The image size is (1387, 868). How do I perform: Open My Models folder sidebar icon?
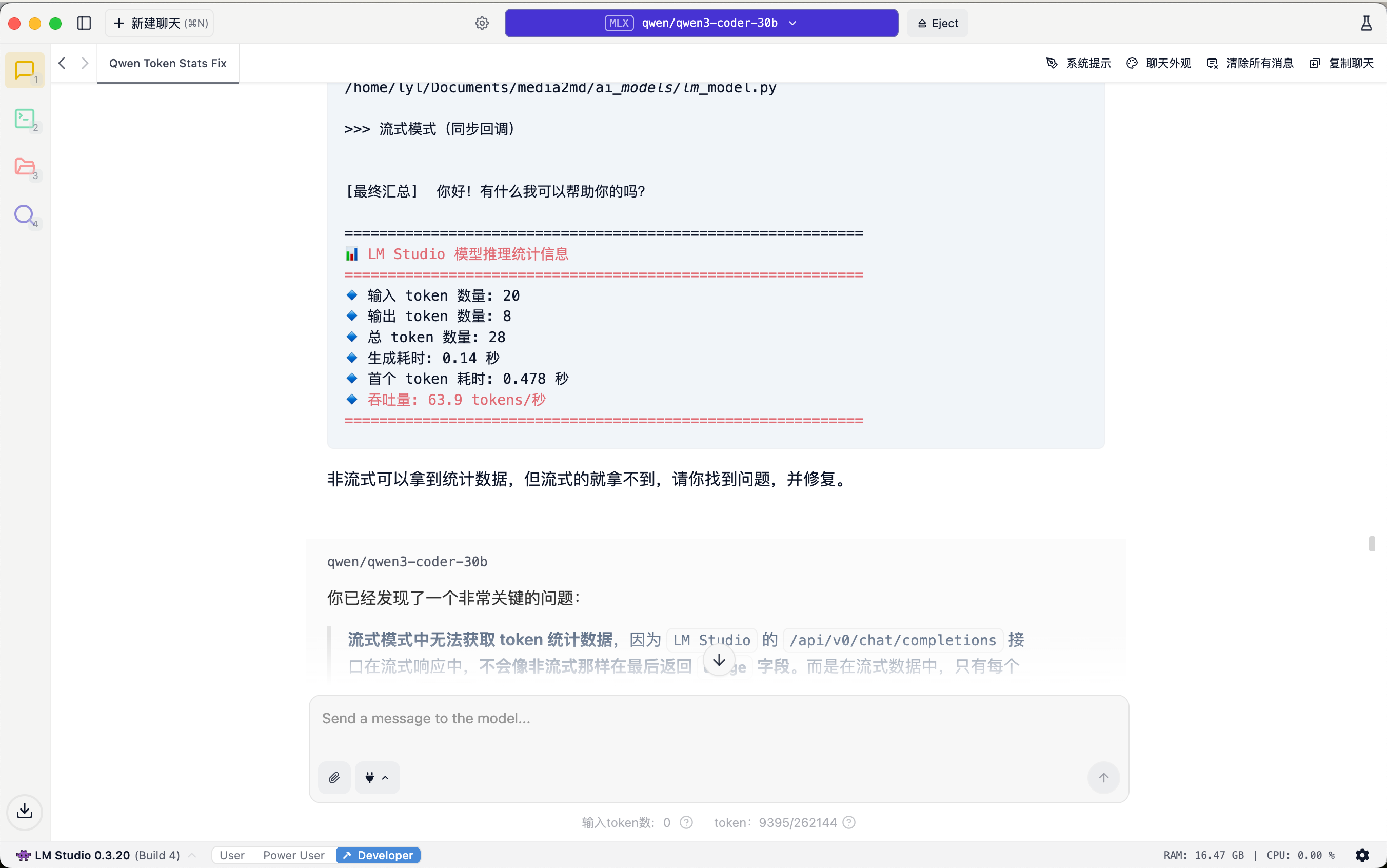coord(24,167)
